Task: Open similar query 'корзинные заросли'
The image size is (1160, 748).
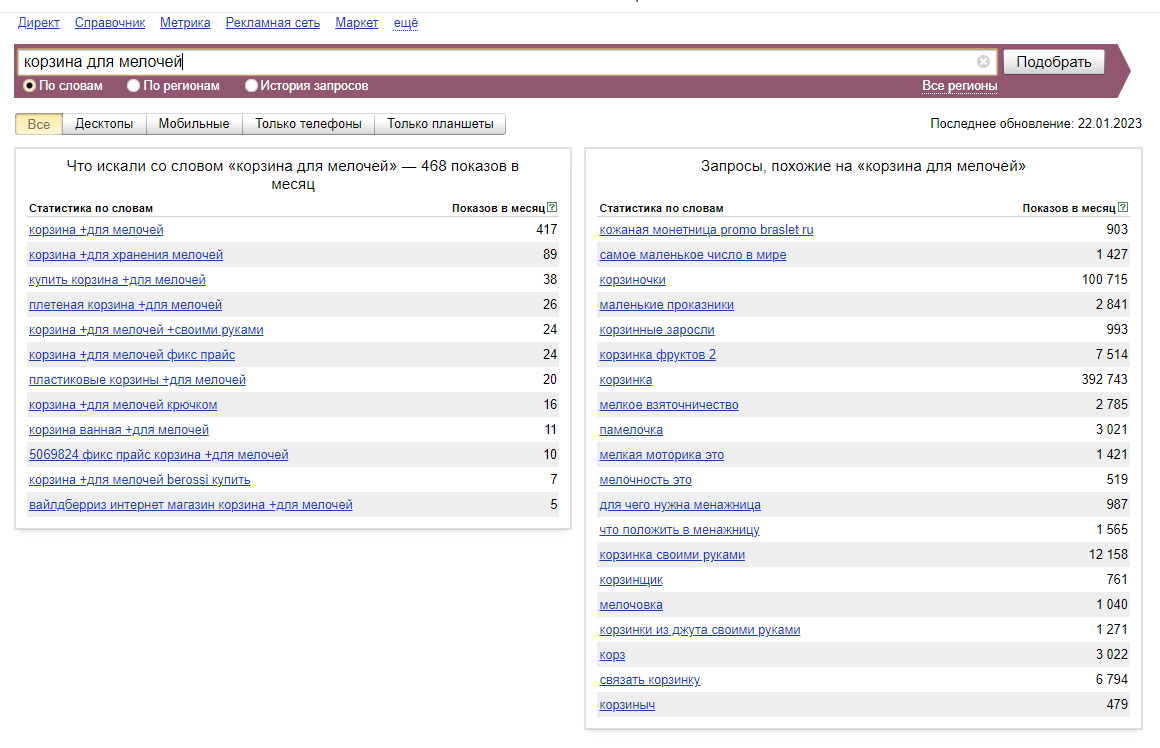Action: 656,330
